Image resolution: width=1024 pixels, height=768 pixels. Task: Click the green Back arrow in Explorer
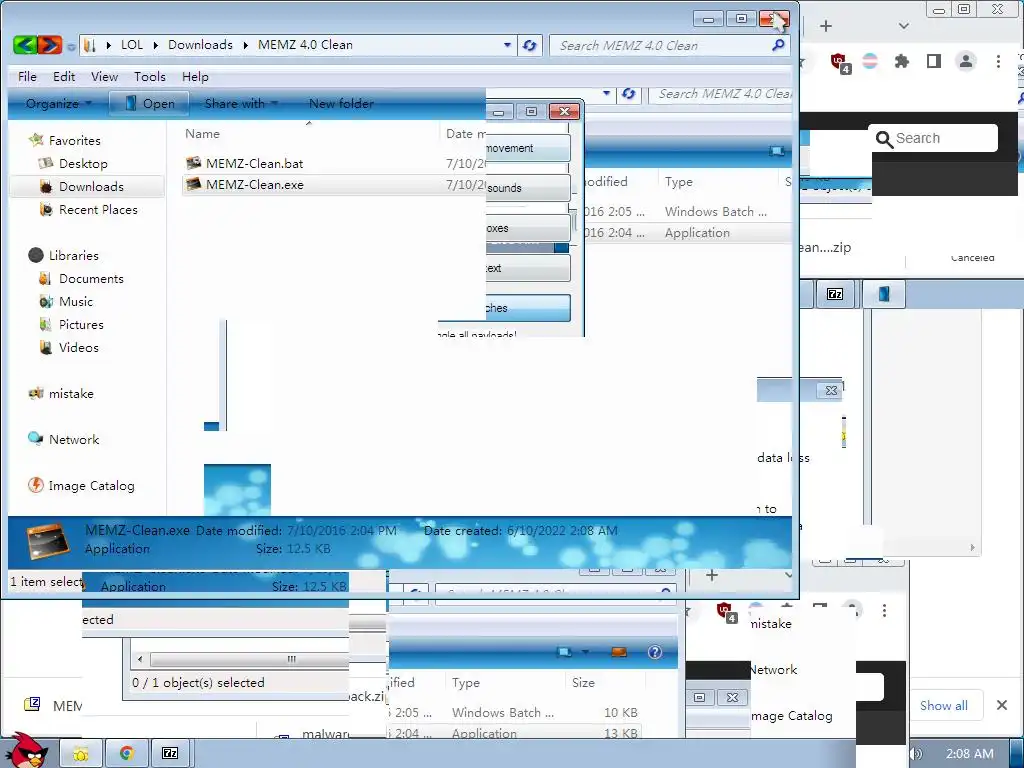[25, 45]
